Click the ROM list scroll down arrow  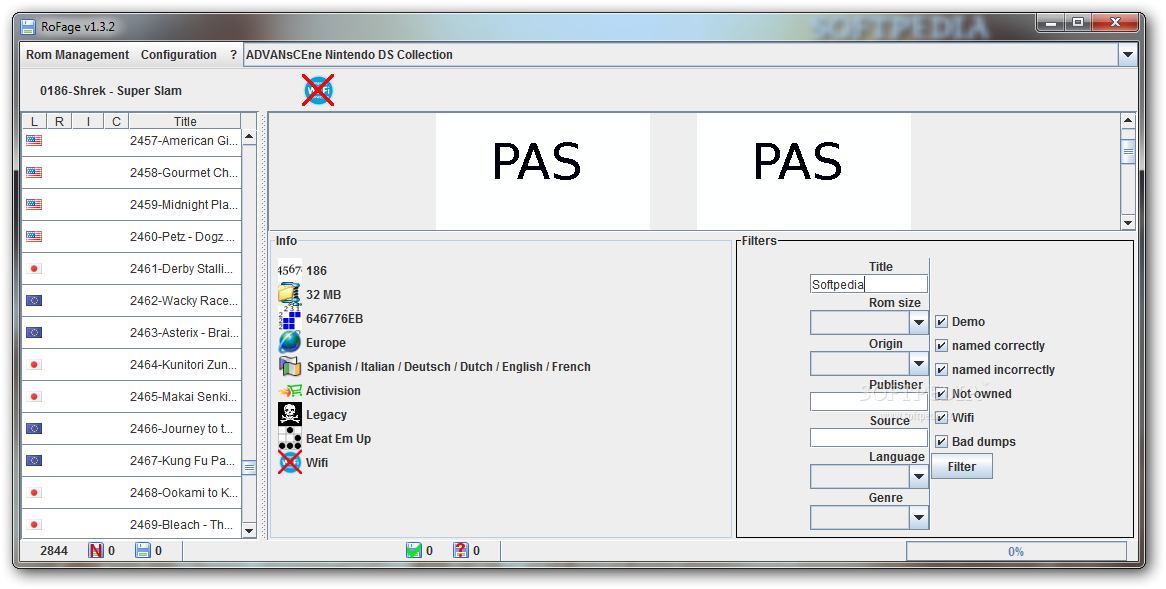(x=249, y=530)
